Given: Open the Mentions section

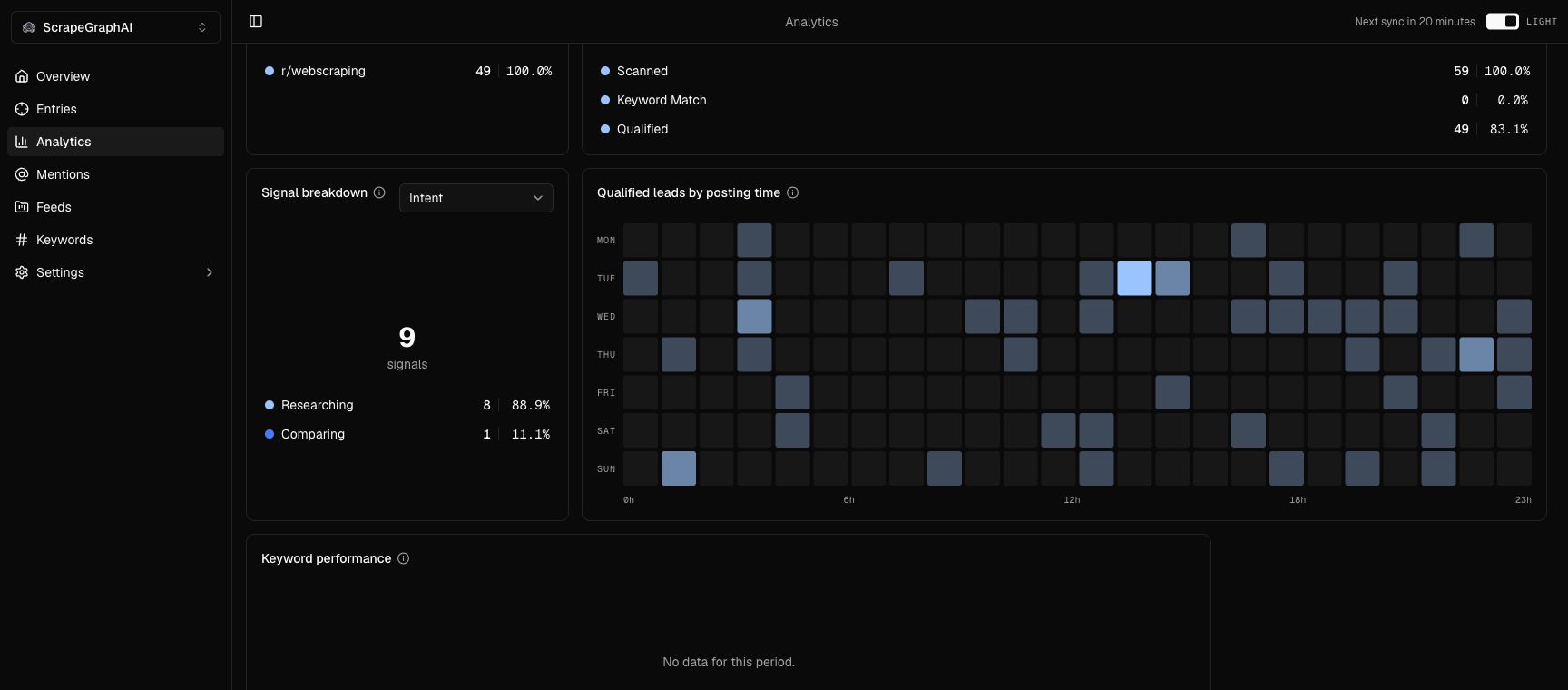Looking at the screenshot, I should (x=115, y=174).
